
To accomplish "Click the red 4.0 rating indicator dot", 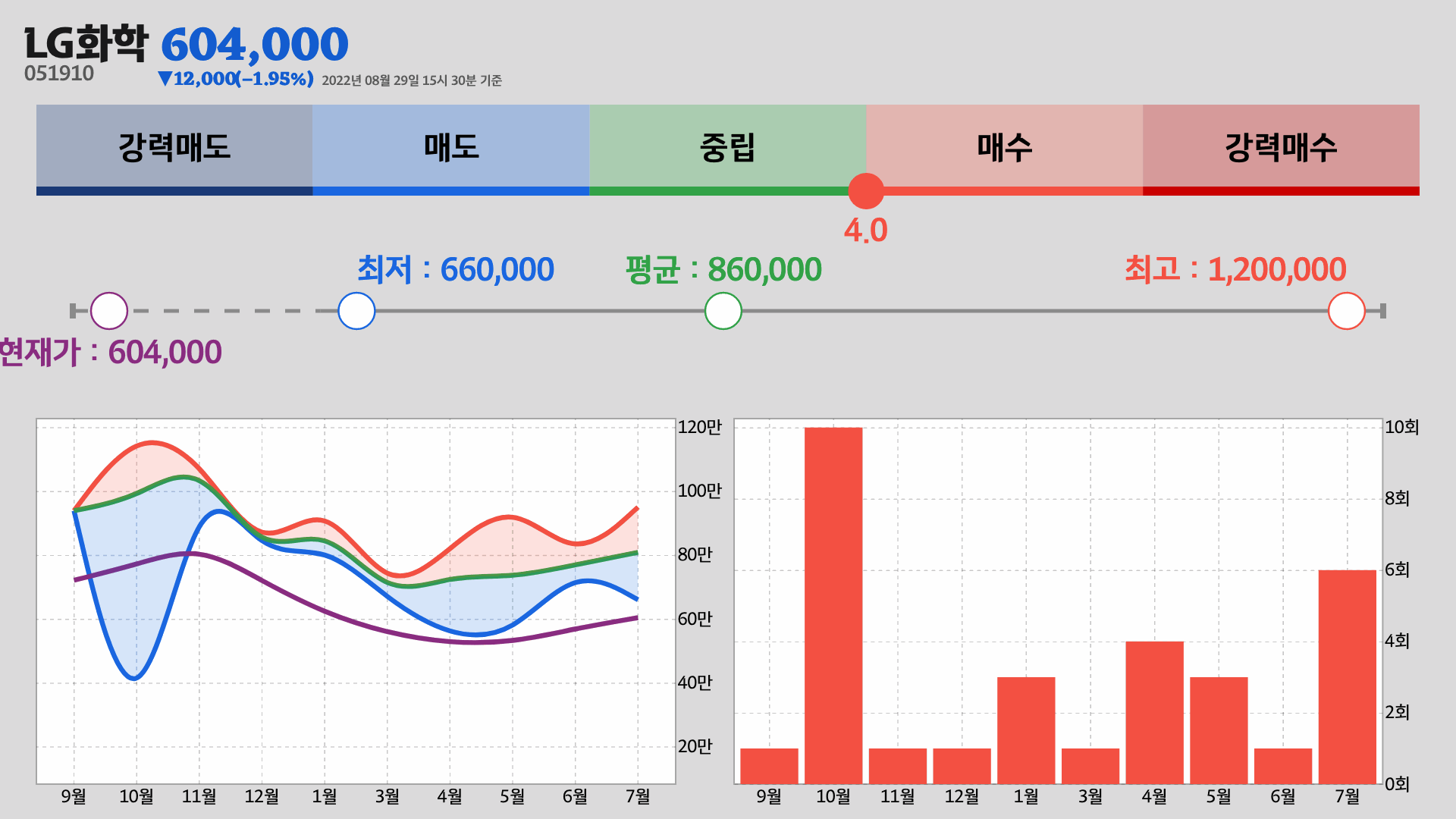I will point(866,191).
